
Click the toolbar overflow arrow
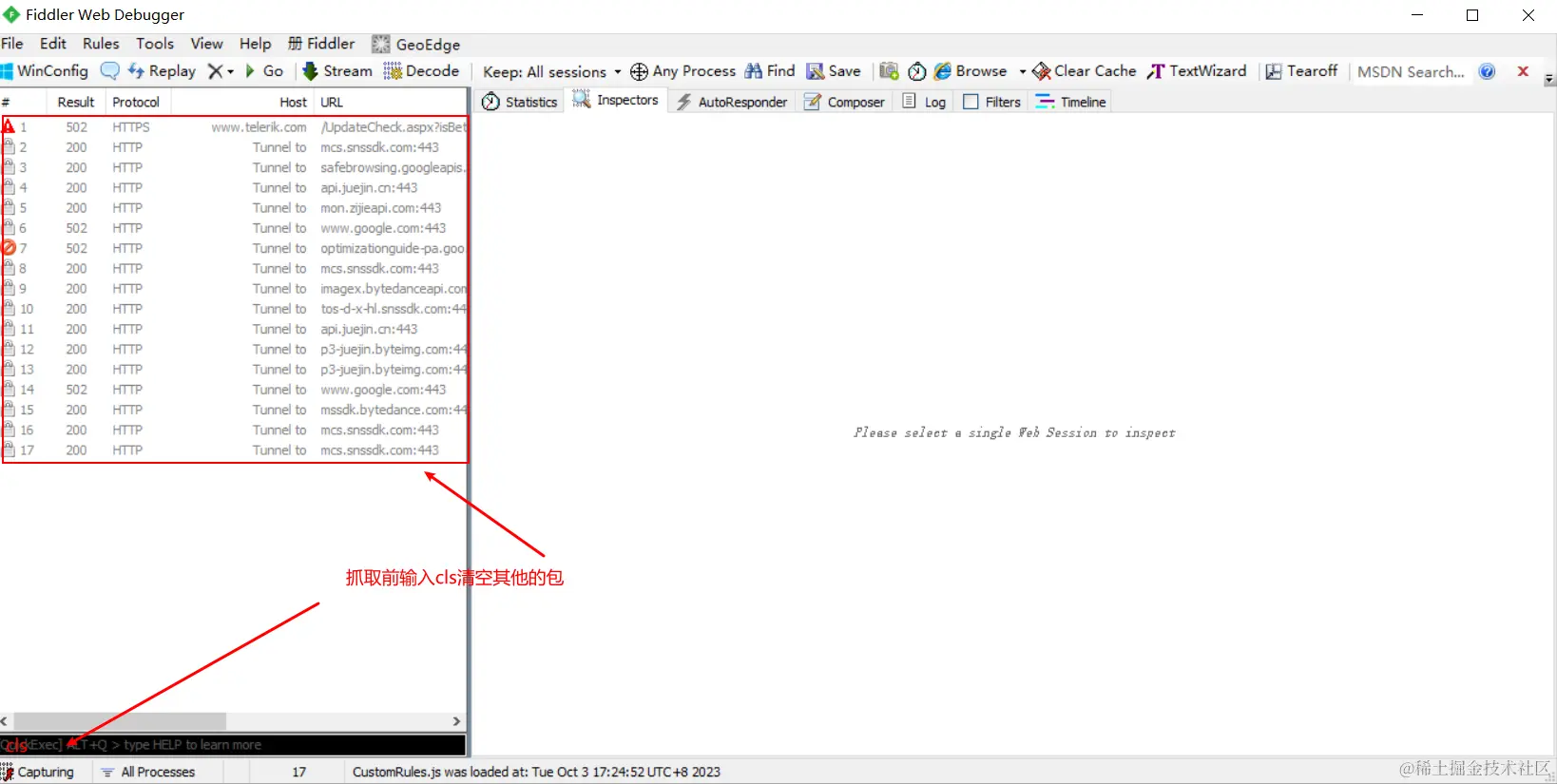[1549, 80]
